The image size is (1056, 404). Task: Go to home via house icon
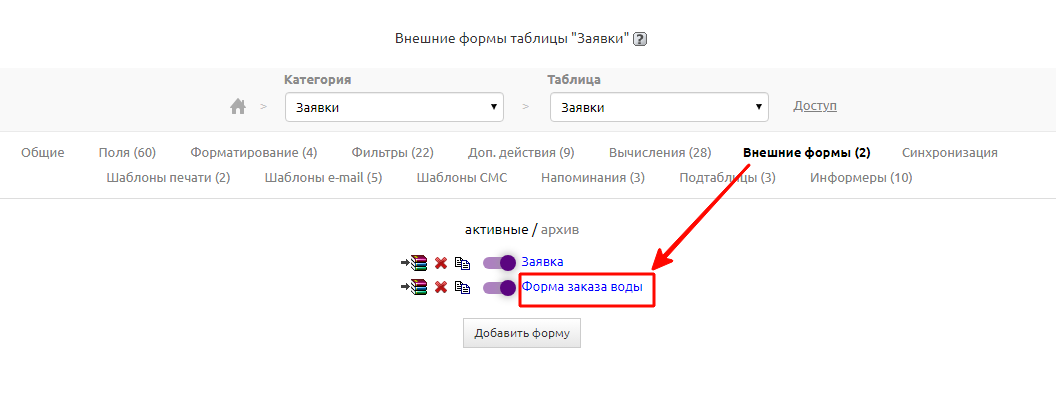238,106
